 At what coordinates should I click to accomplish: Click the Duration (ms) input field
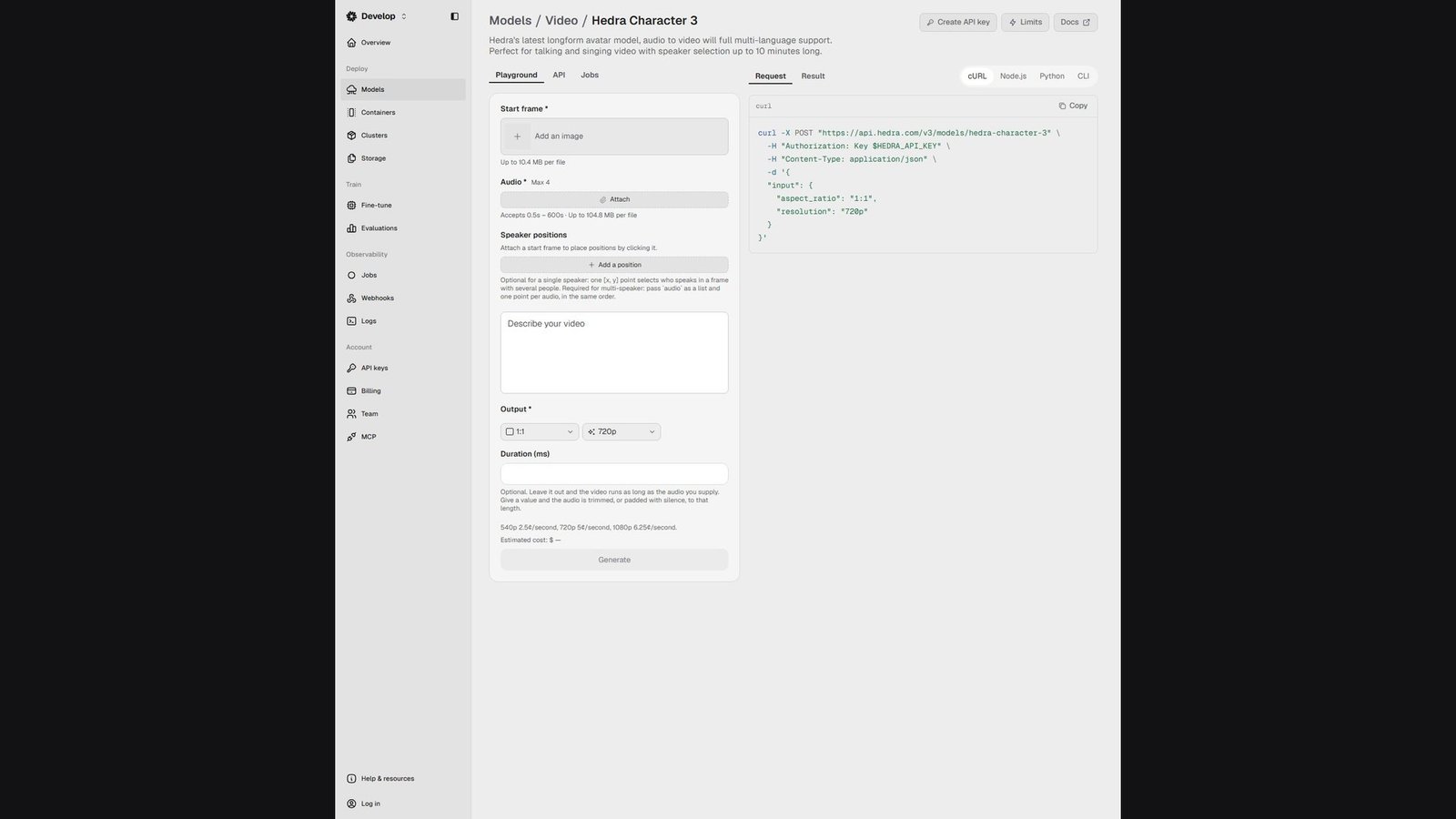coord(614,474)
